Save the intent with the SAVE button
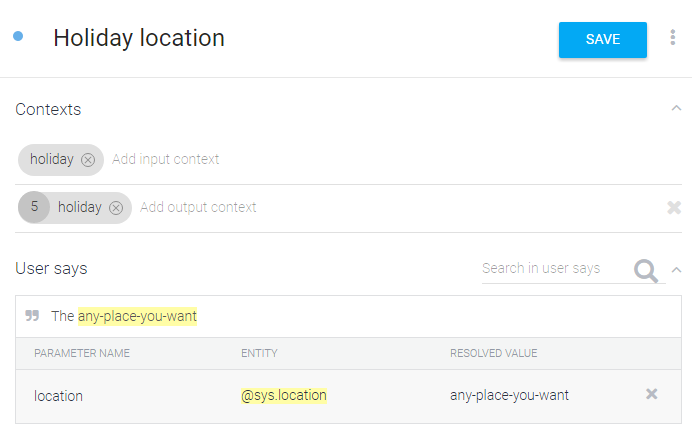The height and width of the screenshot is (437, 692). [x=602, y=39]
